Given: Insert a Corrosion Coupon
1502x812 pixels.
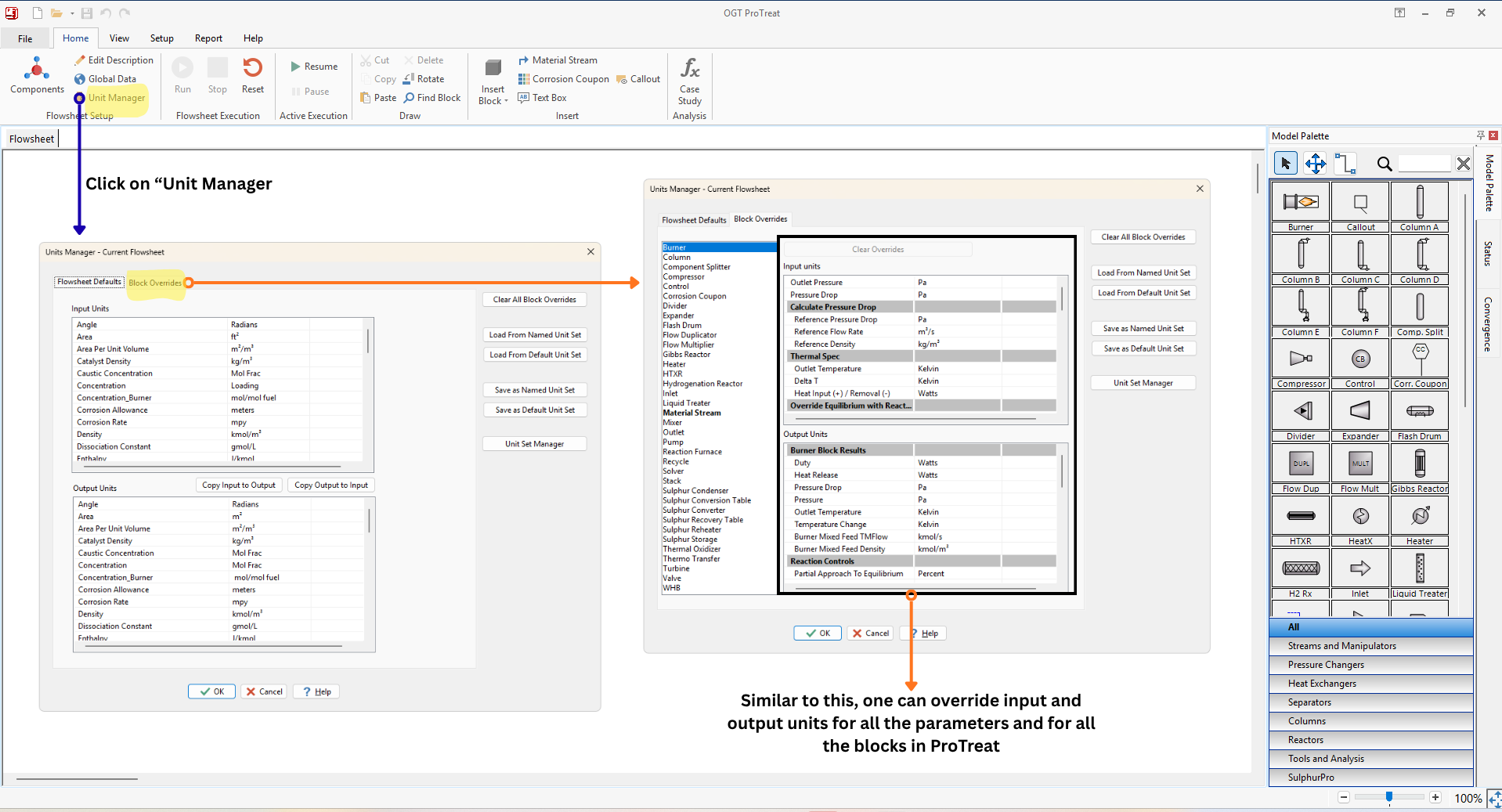Looking at the screenshot, I should click(564, 79).
